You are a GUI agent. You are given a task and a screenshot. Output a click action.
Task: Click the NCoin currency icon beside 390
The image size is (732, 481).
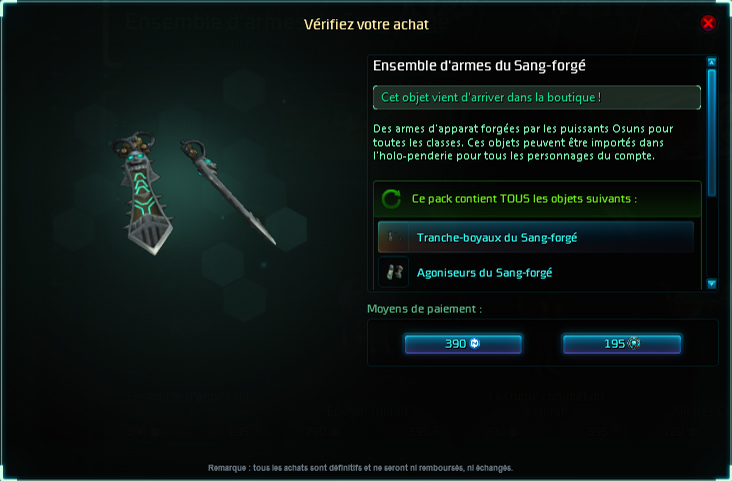(474, 344)
